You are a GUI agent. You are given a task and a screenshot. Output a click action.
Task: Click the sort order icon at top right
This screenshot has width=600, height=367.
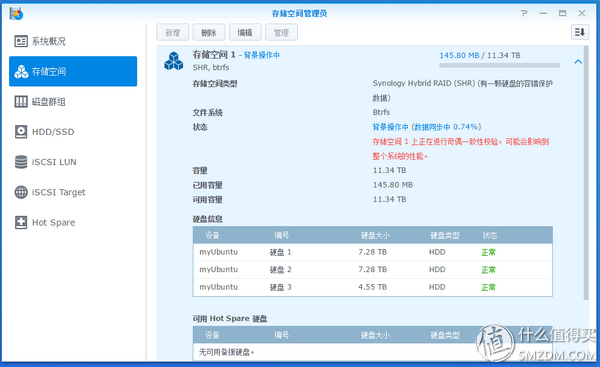(x=580, y=32)
